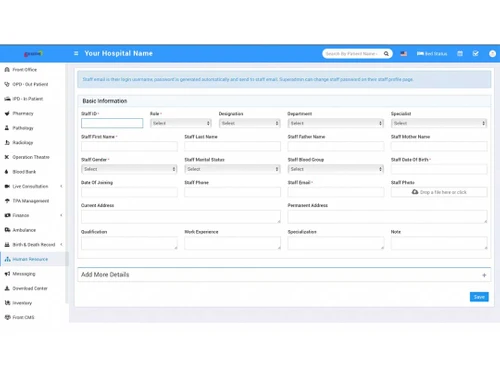Click the Staff Phone field
Viewport: 500px width, 375px height.
(232, 192)
